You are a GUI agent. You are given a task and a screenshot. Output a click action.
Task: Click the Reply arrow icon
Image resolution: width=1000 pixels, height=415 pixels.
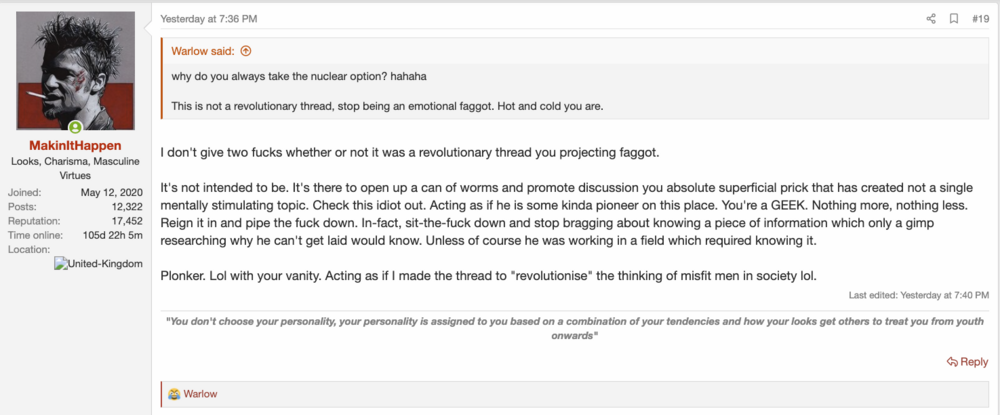(952, 361)
